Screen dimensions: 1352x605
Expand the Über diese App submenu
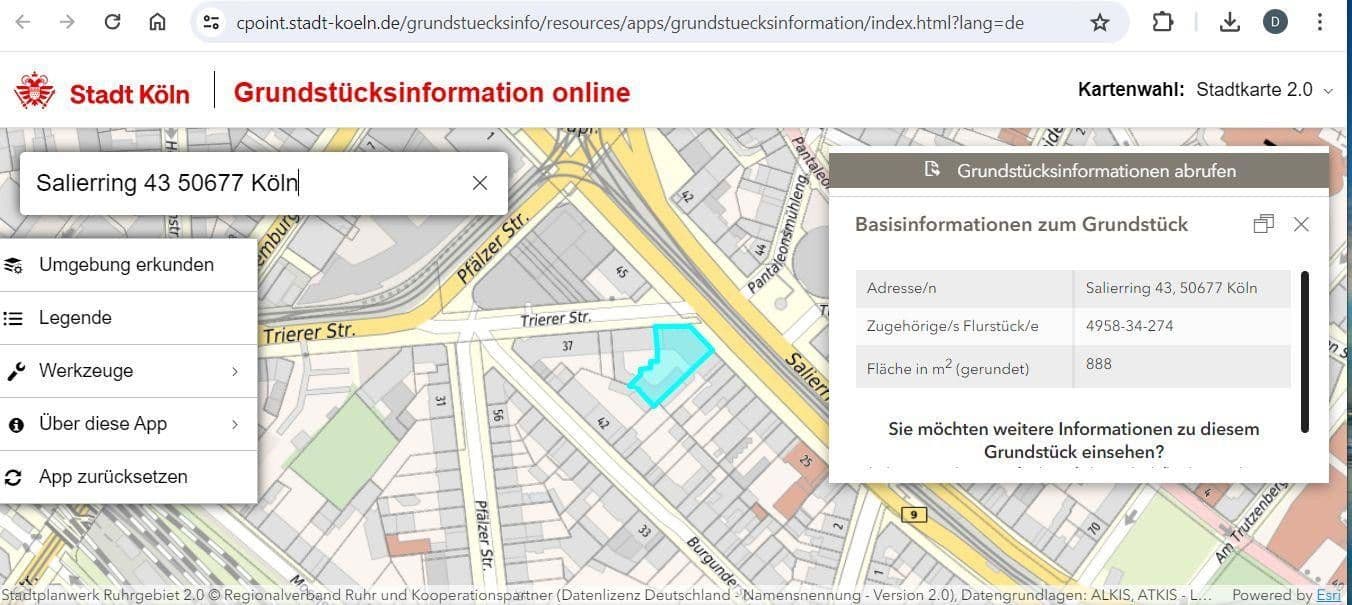[235, 423]
